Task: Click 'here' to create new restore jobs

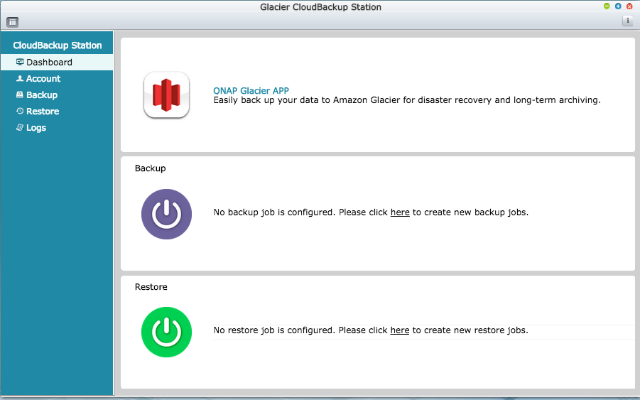Action: pyautogui.click(x=399, y=330)
